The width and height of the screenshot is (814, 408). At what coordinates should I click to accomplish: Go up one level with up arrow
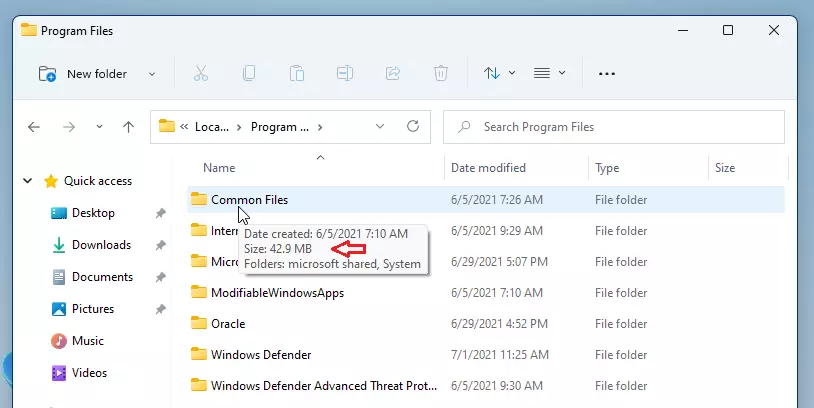tap(128, 127)
